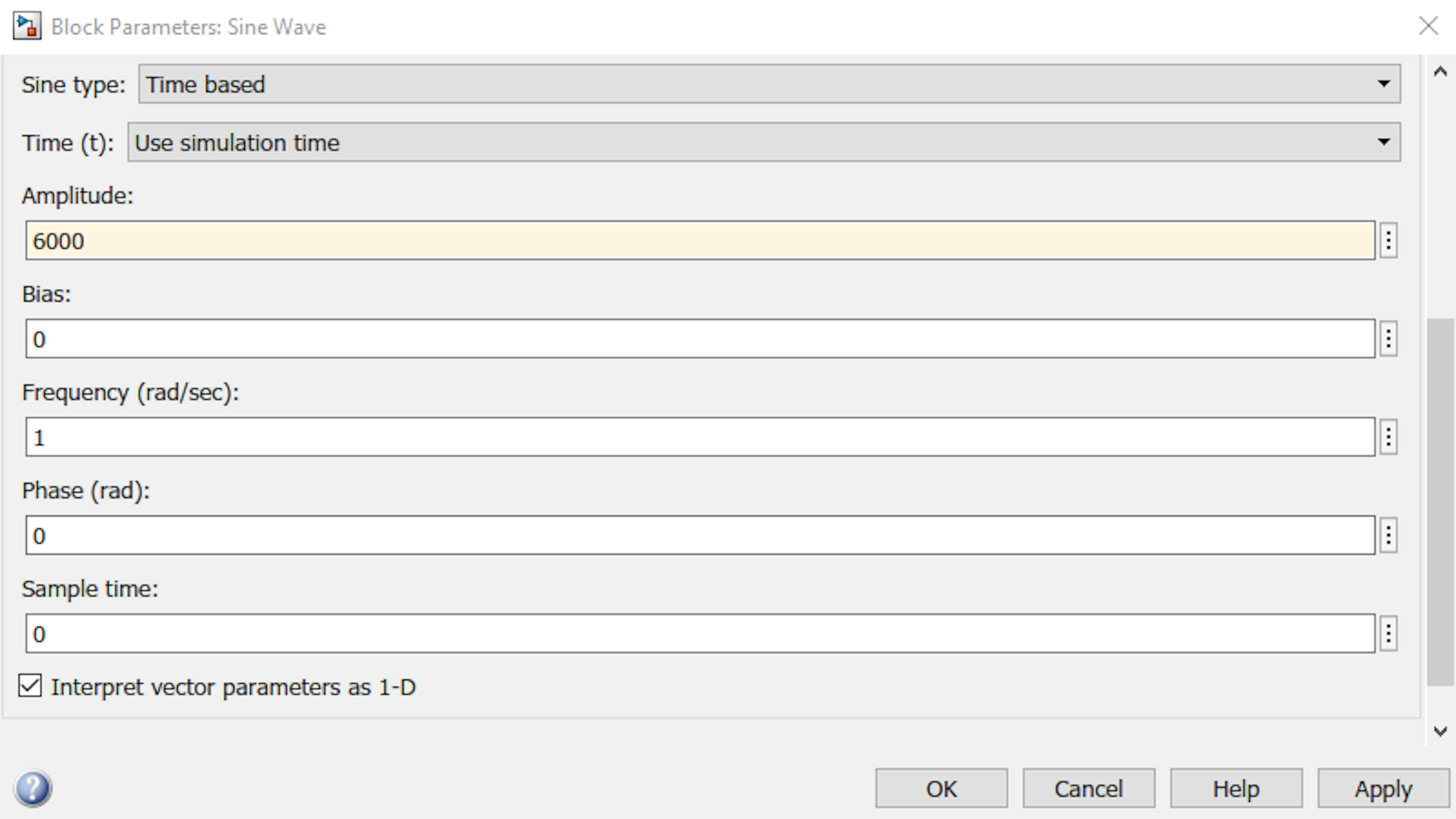This screenshot has width=1456, height=819.
Task: Click the blue help question mark icon
Action: [x=33, y=788]
